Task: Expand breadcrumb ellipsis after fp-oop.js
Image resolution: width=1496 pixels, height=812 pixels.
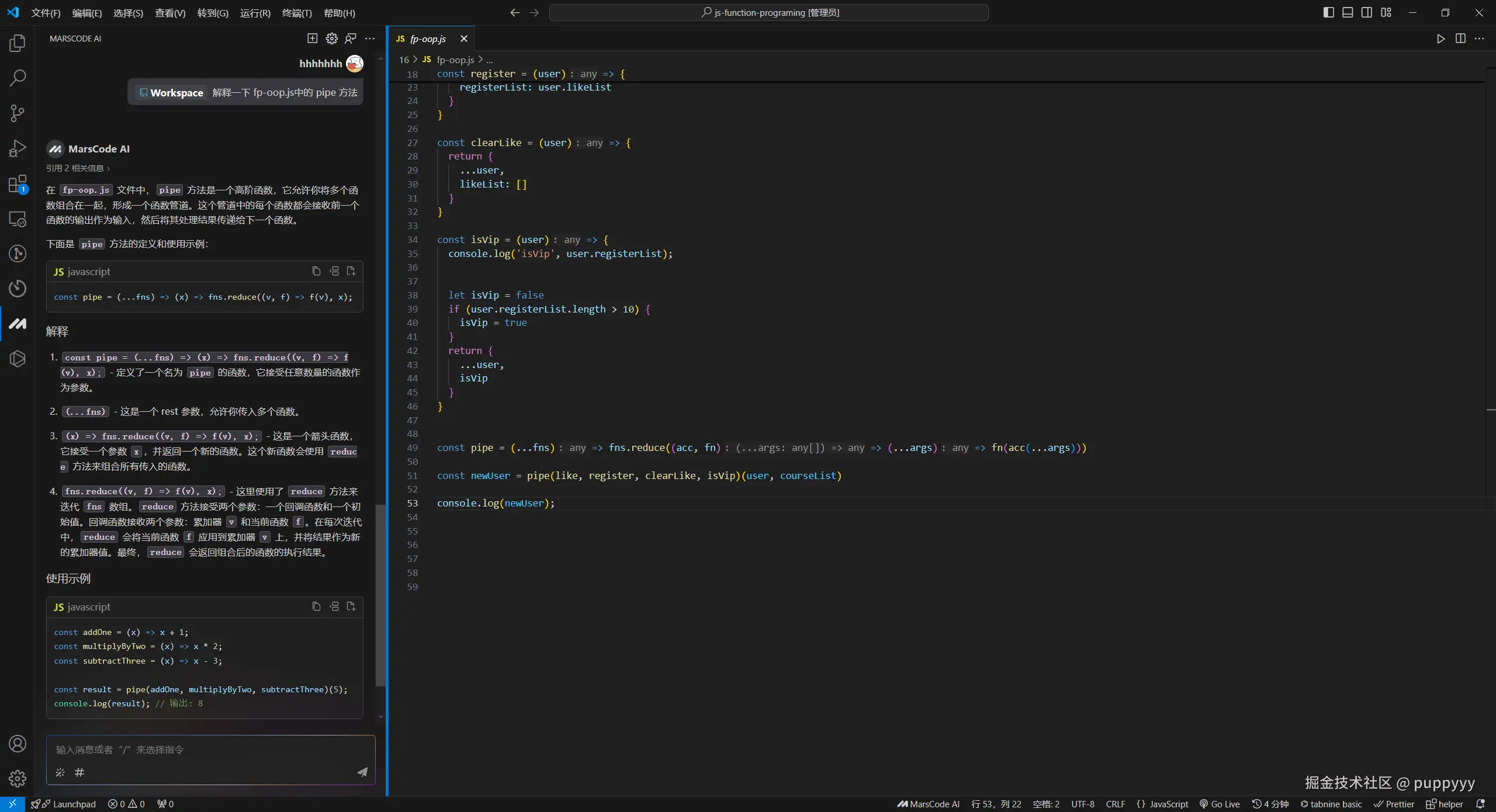Action: click(x=490, y=60)
